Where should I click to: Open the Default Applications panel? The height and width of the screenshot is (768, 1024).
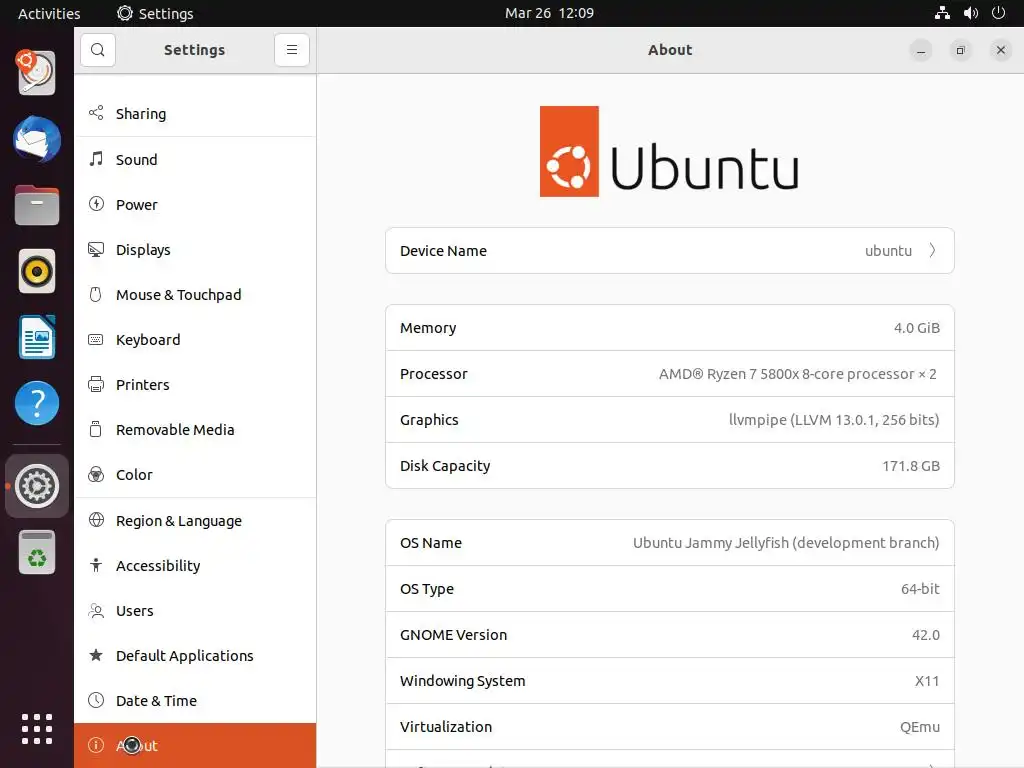coord(184,656)
